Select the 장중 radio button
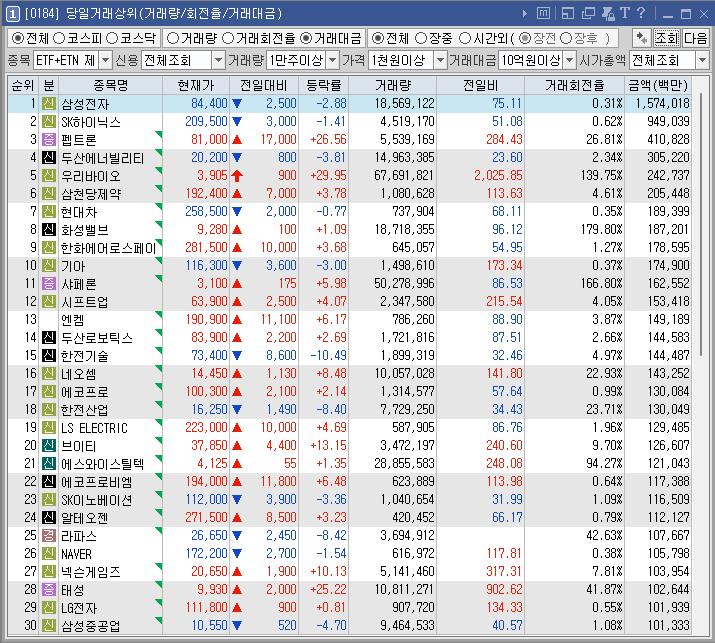Viewport: 715px width, 643px height. pos(421,38)
